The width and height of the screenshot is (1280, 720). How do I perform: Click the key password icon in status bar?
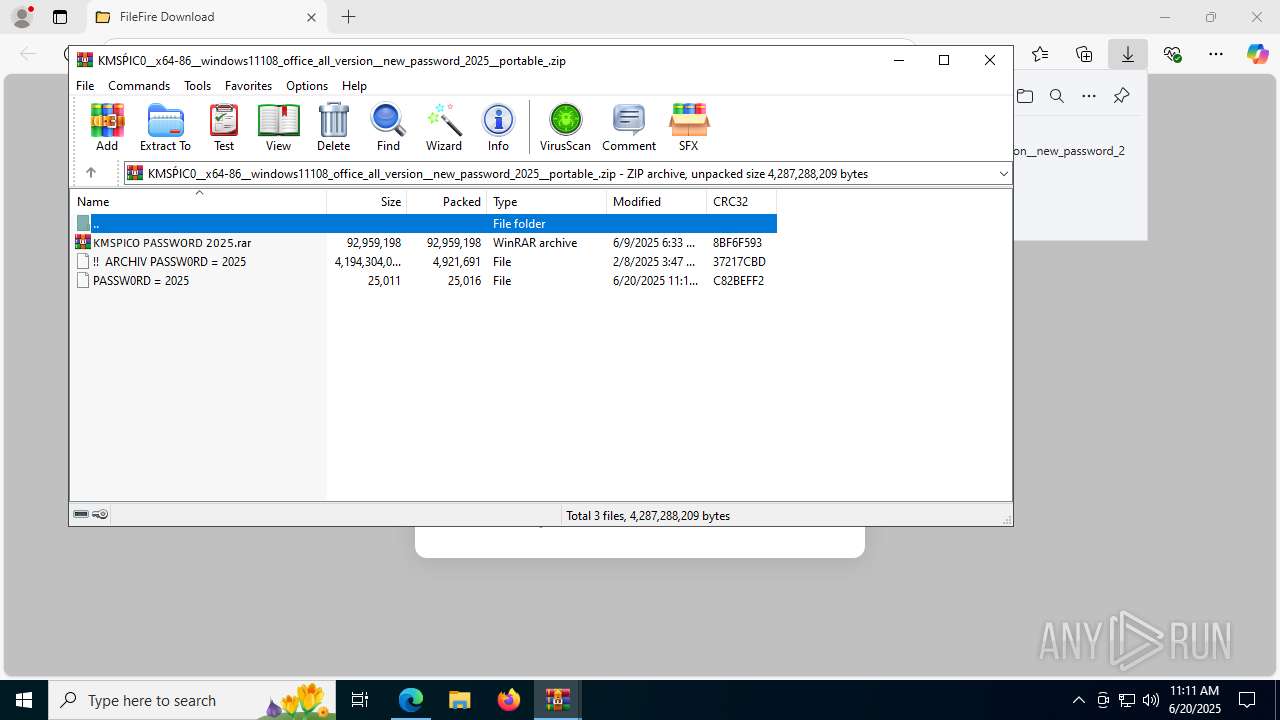click(100, 515)
